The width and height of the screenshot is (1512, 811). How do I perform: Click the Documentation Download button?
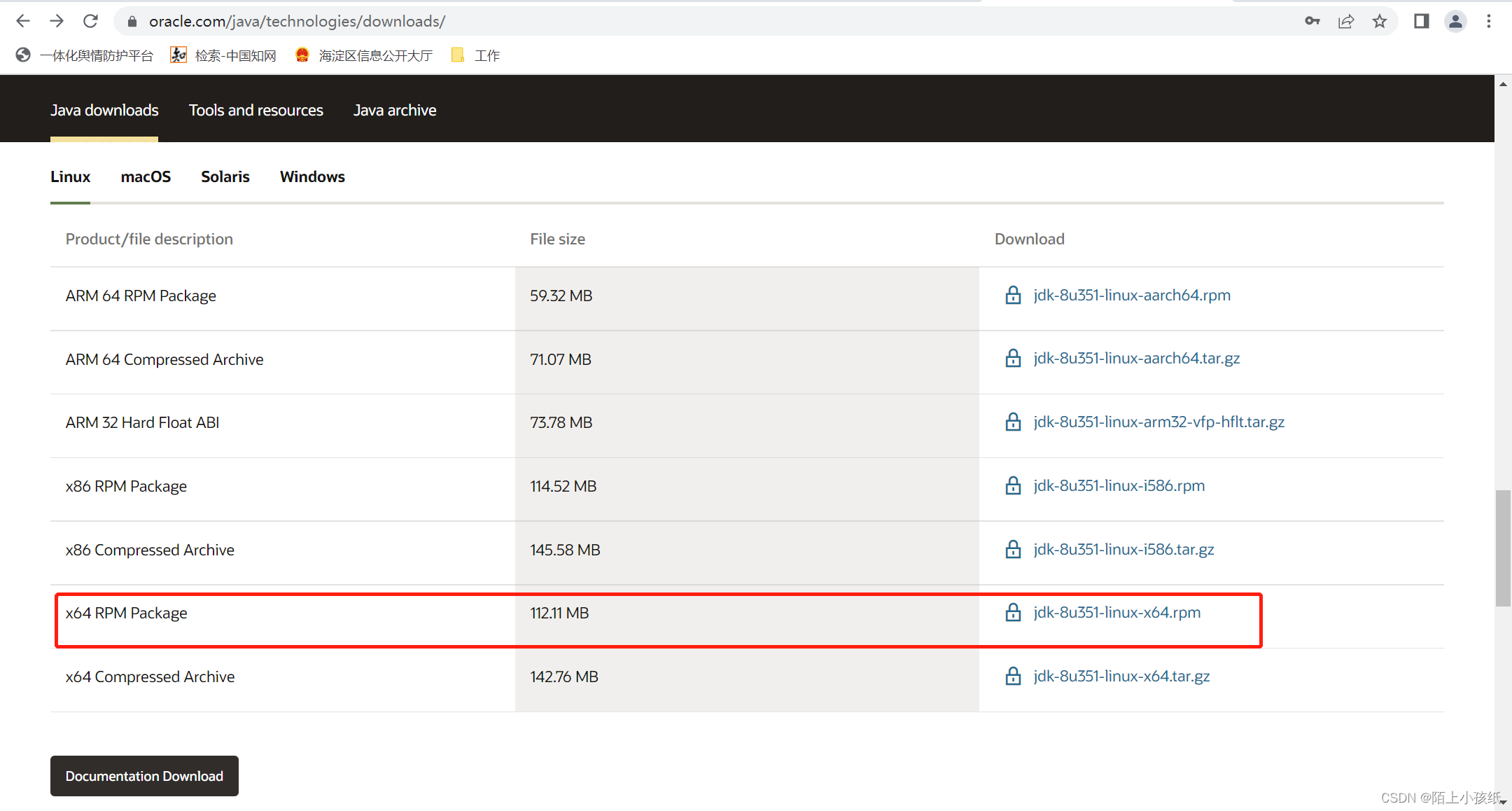[x=144, y=776]
